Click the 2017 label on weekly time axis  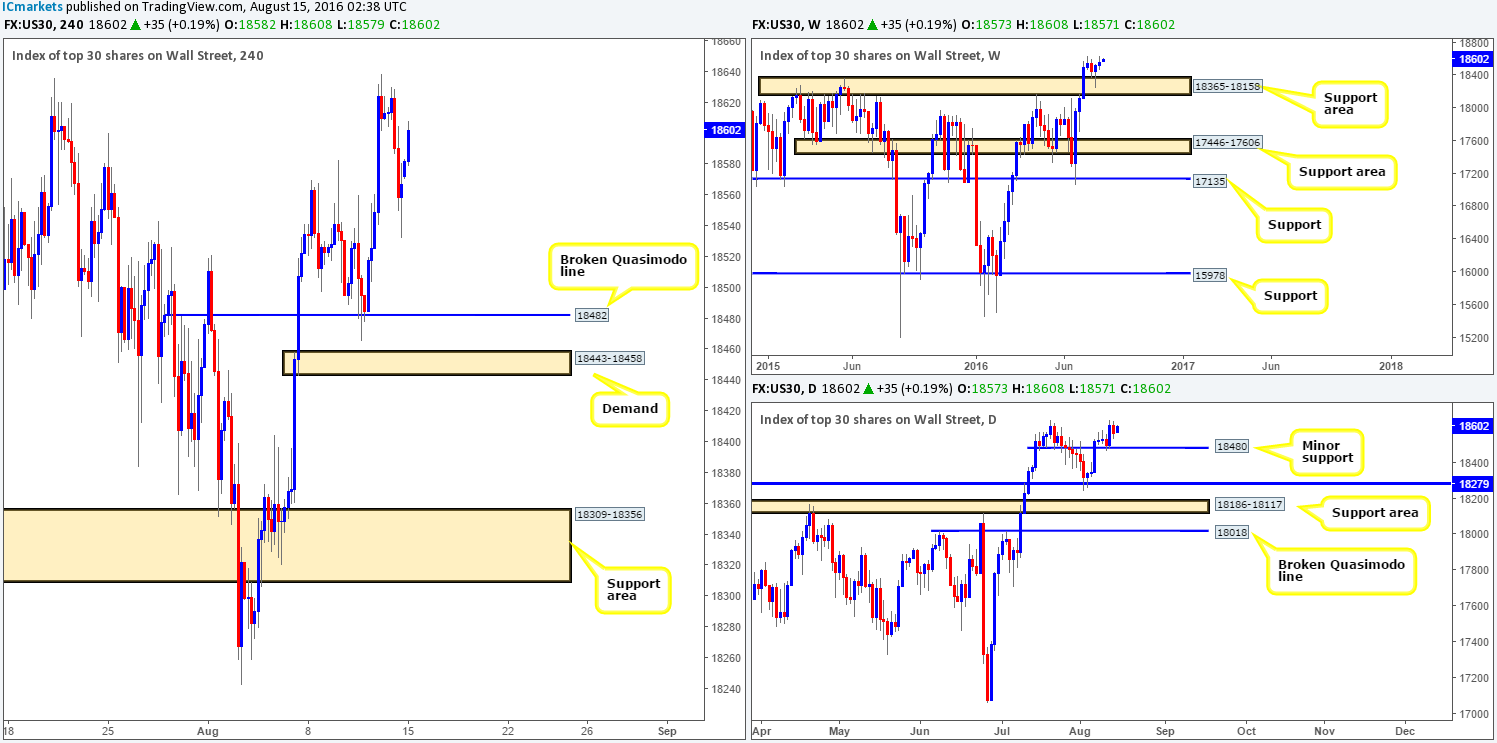point(1183,367)
